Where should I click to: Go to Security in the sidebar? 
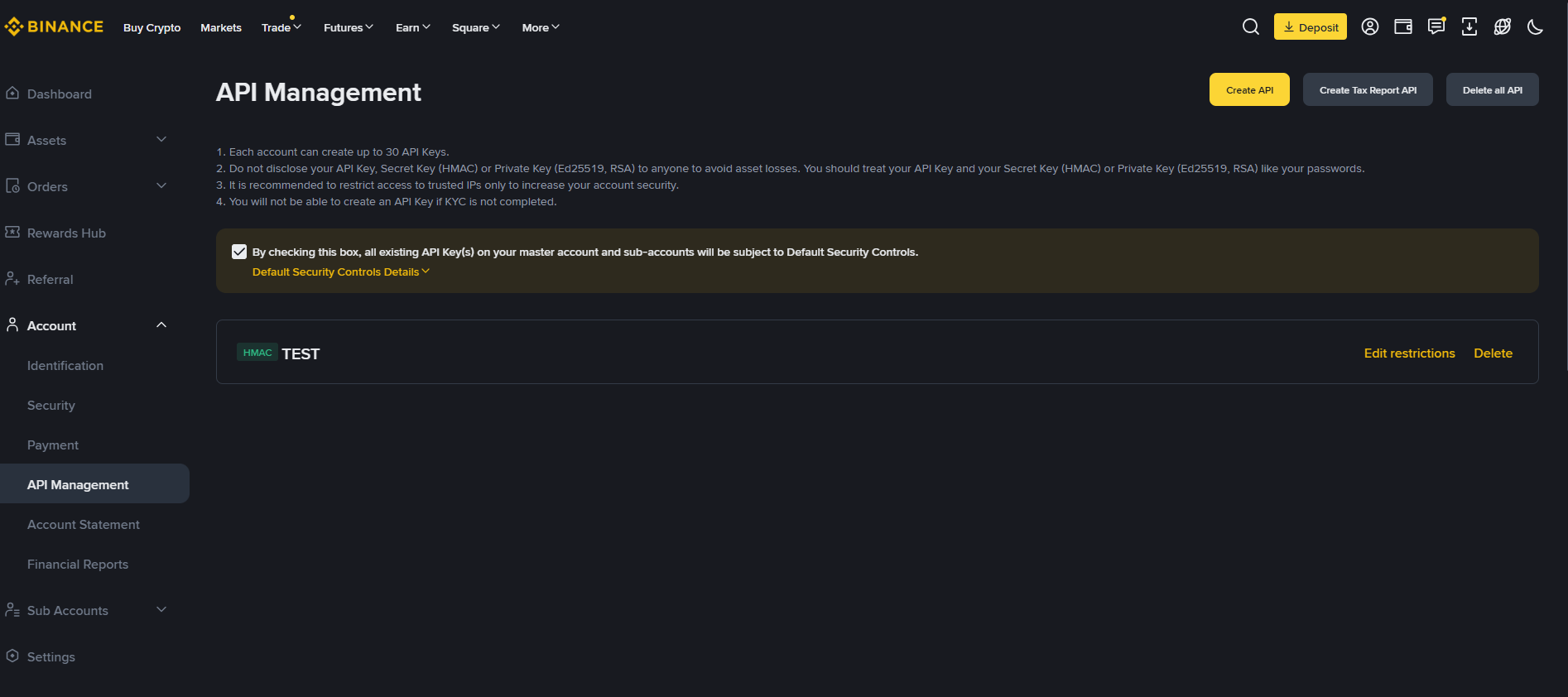tap(51, 405)
